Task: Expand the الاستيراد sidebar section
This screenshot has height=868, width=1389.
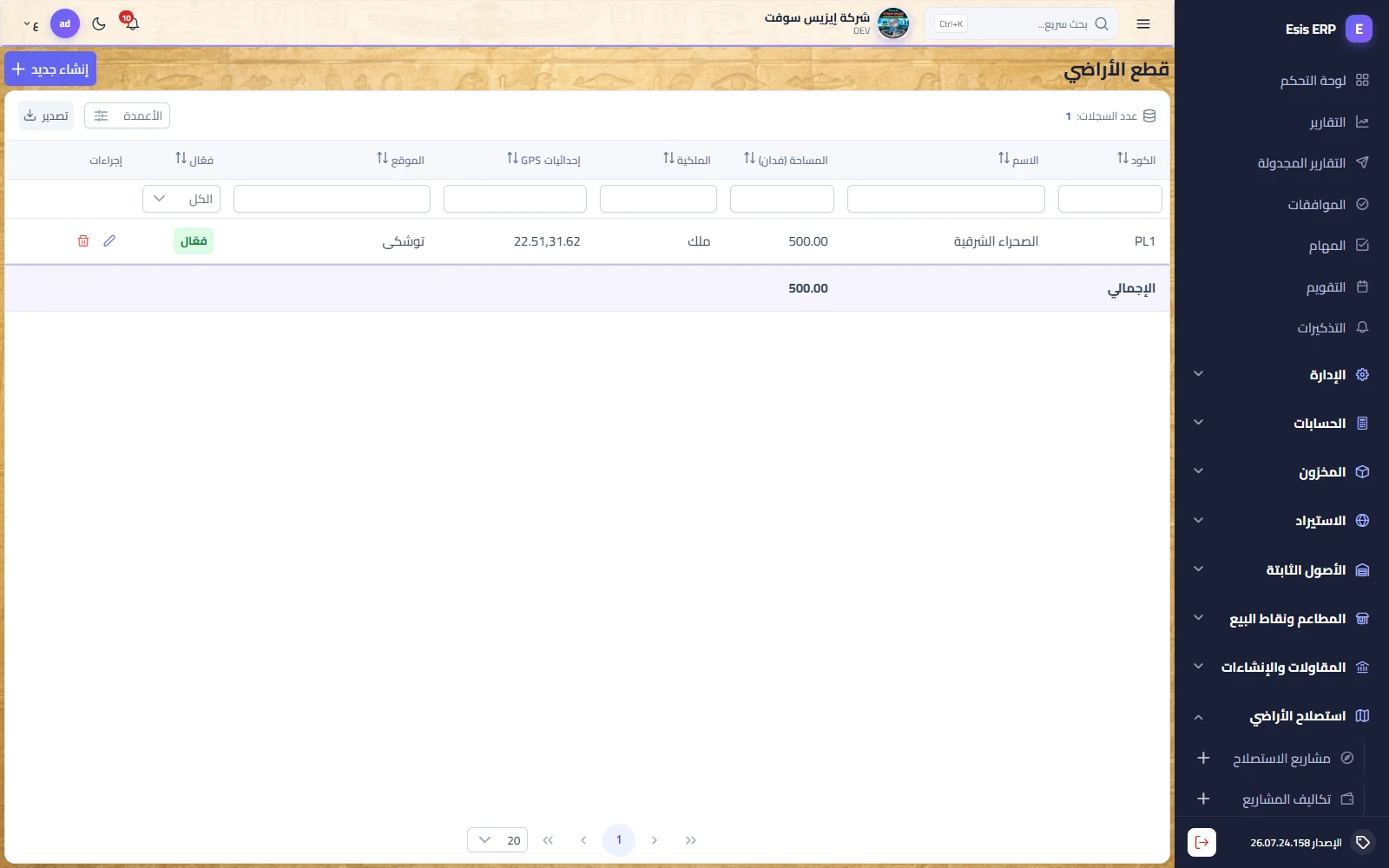Action: coord(1281,521)
